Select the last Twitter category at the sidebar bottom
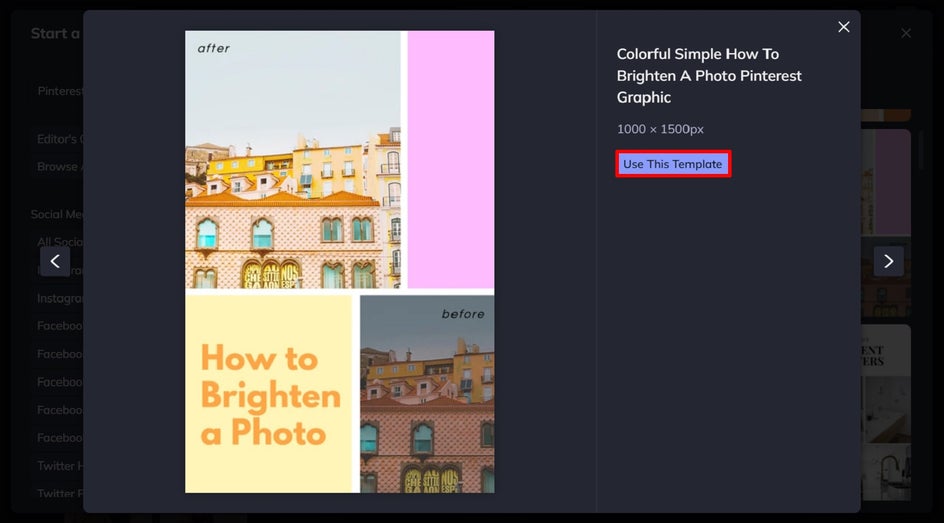The image size is (944, 523). coord(60,493)
